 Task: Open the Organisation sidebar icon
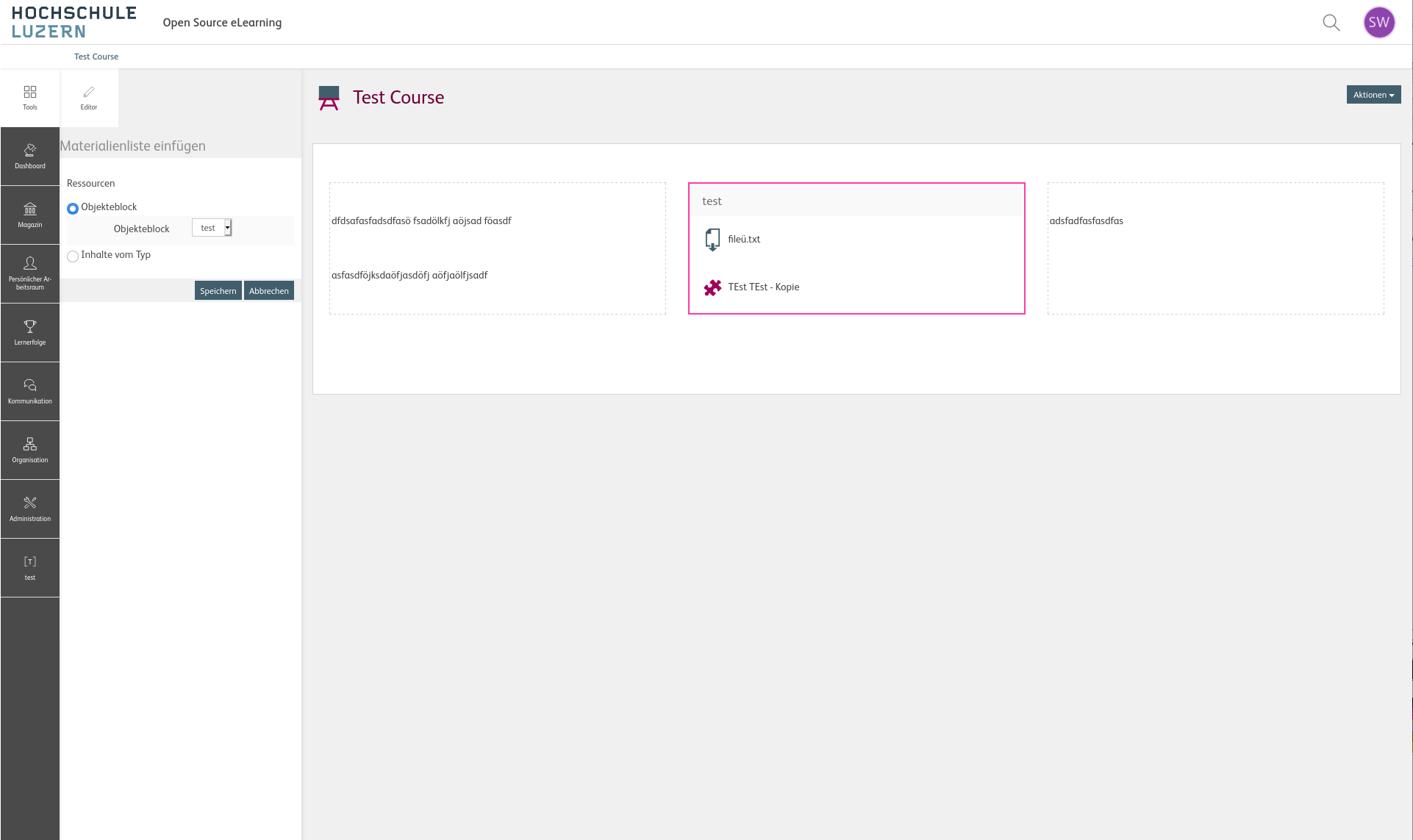[x=29, y=450]
